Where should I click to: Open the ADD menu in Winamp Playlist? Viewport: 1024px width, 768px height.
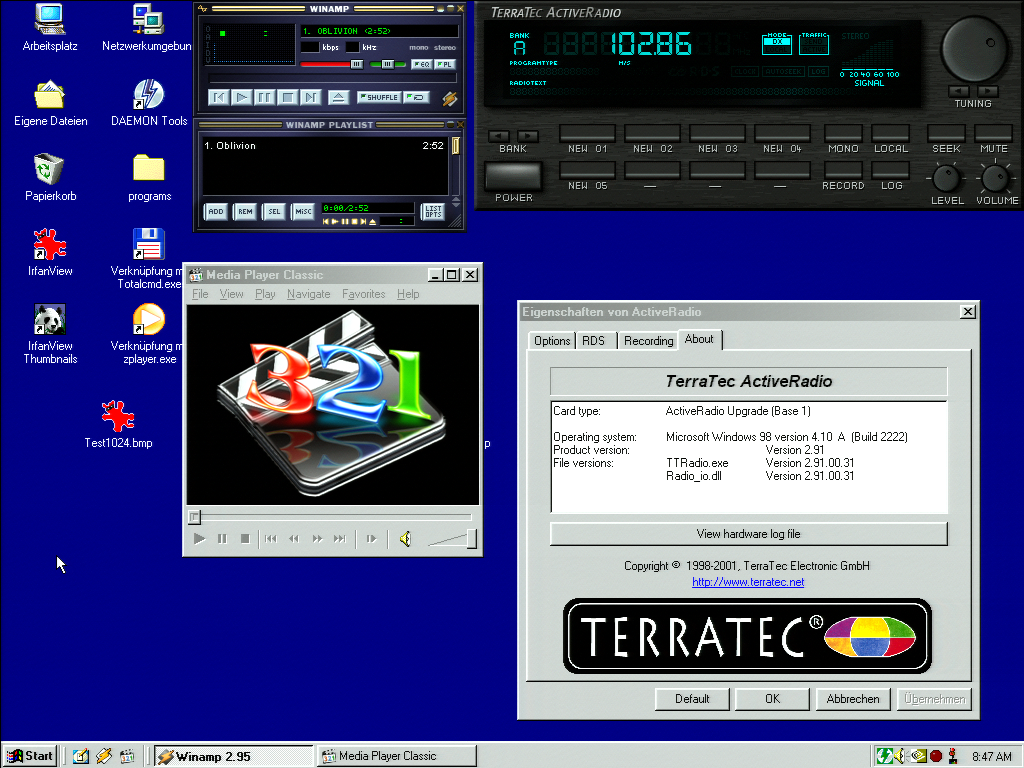tap(216, 212)
